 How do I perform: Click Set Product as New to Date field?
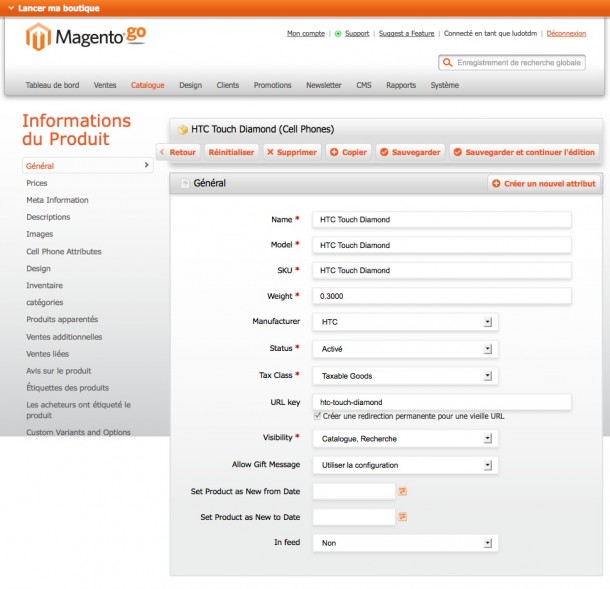tap(354, 517)
